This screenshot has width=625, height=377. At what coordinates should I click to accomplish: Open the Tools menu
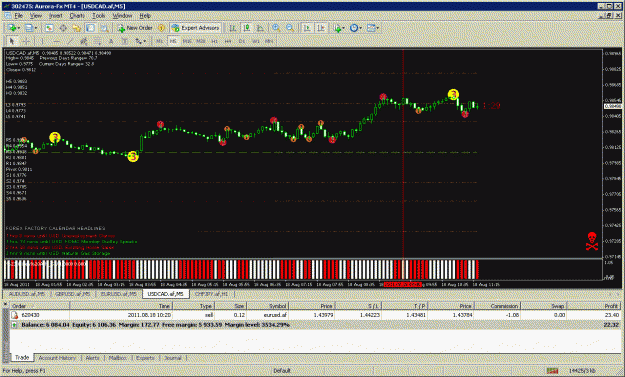[x=98, y=16]
